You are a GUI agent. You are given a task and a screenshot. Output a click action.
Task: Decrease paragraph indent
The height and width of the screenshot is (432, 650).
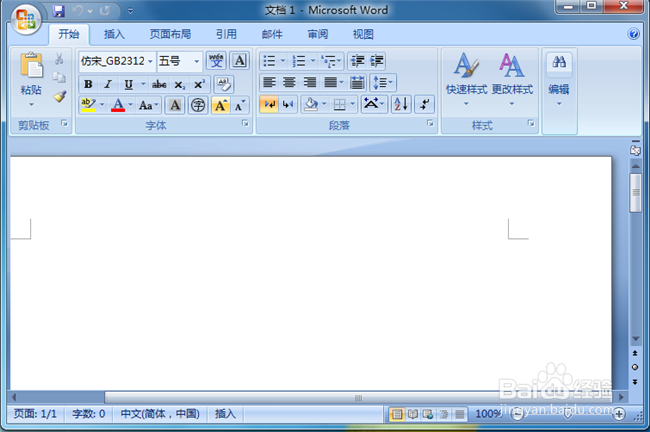pyautogui.click(x=357, y=61)
